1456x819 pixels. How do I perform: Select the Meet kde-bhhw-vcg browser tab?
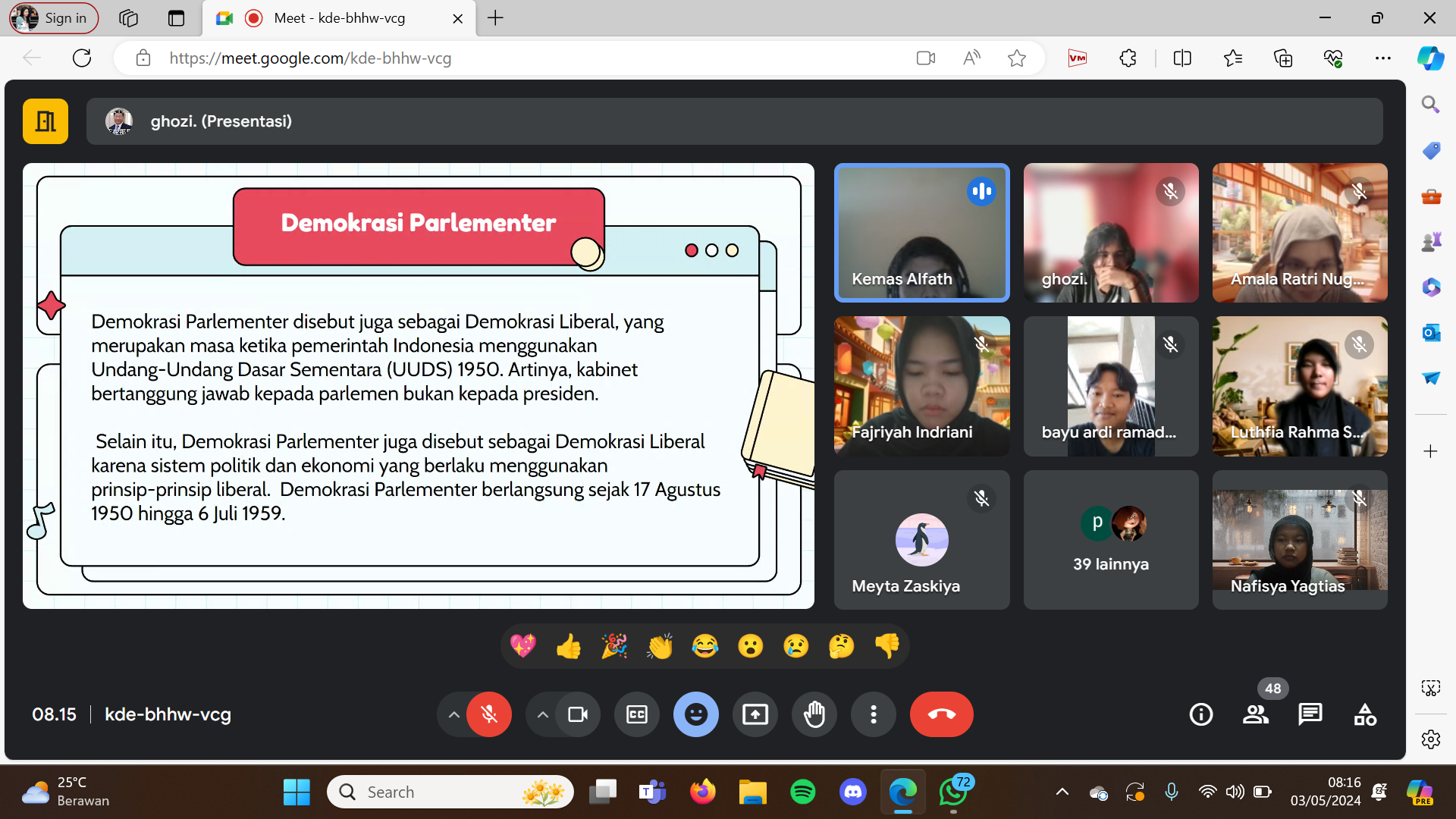(x=340, y=18)
